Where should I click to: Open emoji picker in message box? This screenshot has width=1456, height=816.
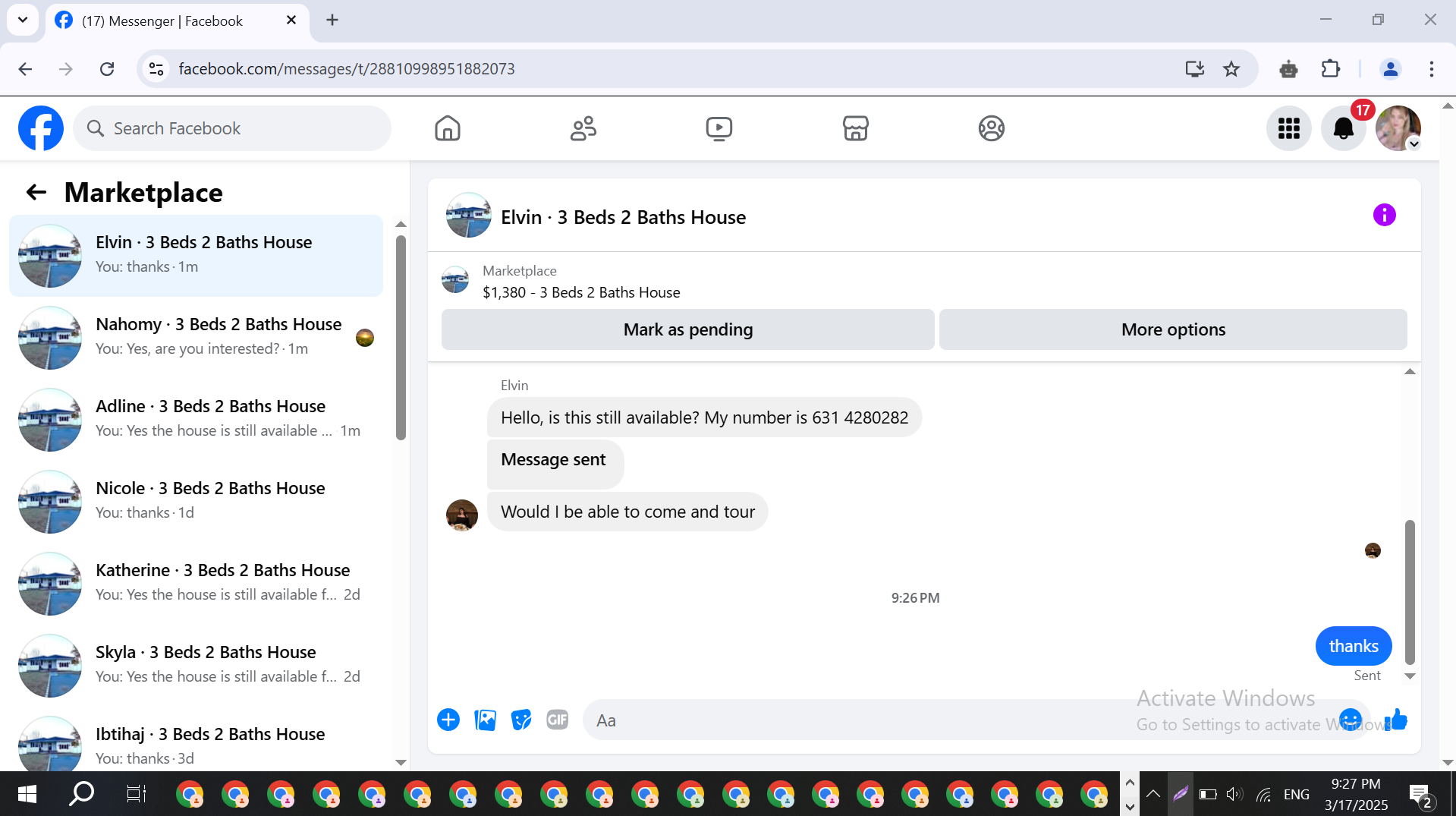click(1351, 720)
